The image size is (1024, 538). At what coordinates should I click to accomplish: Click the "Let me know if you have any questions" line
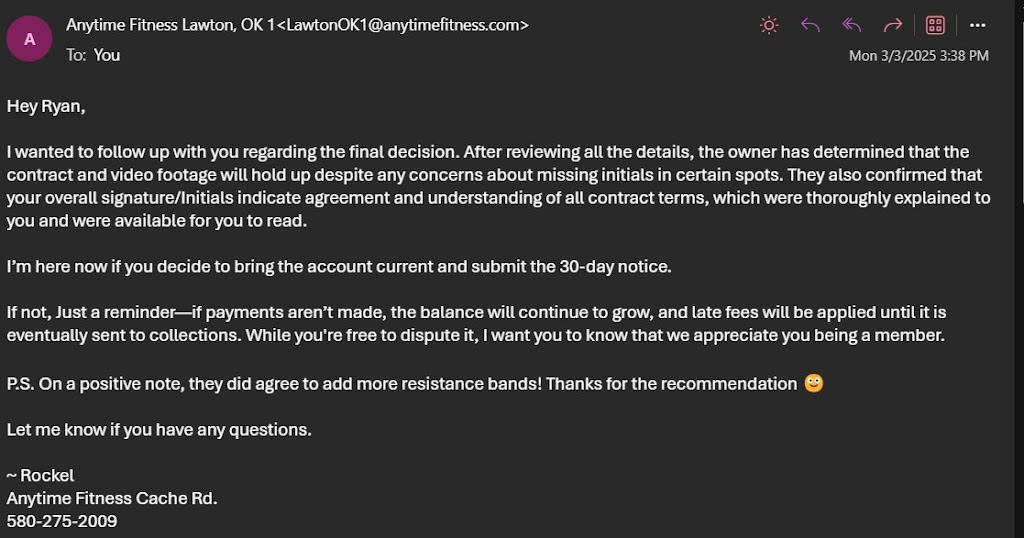click(x=159, y=429)
